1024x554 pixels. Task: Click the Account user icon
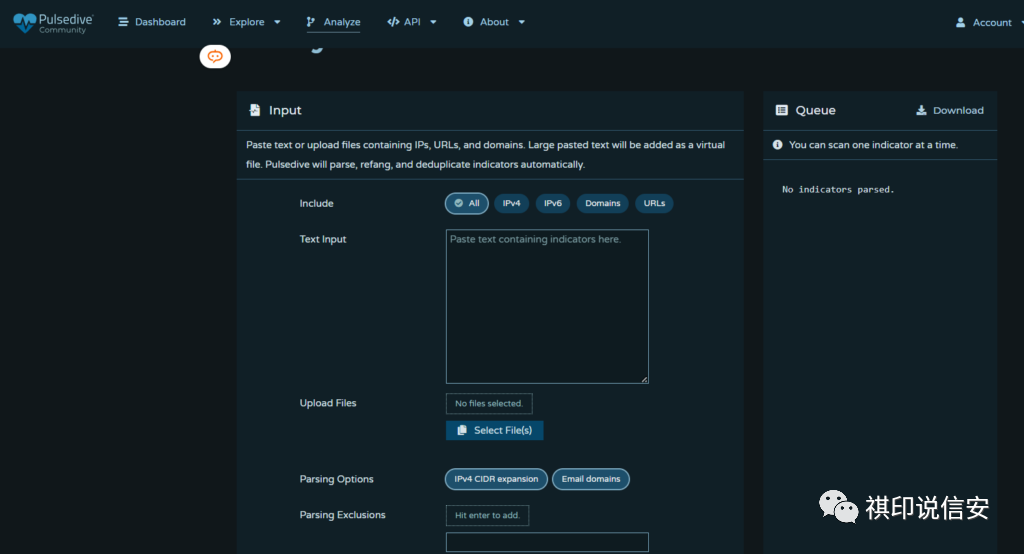tap(960, 22)
